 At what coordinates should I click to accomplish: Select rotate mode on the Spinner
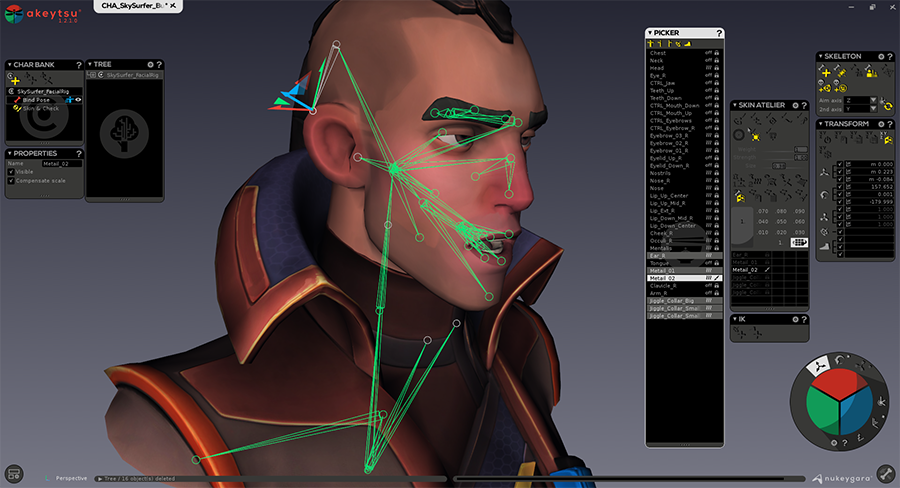[840, 360]
